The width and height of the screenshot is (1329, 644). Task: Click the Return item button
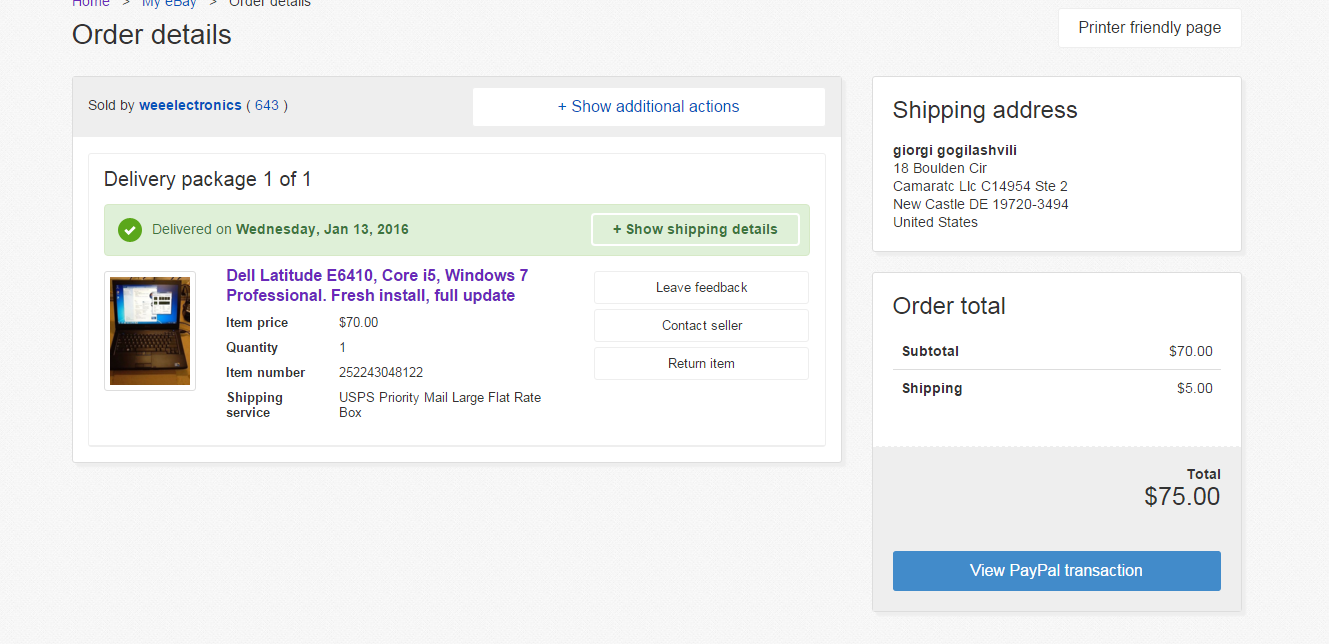coord(701,363)
